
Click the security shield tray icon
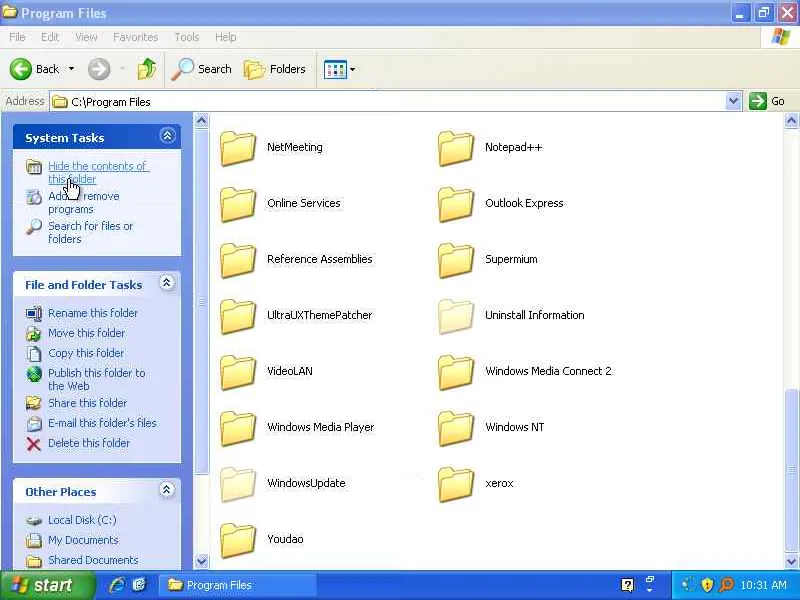tap(707, 585)
